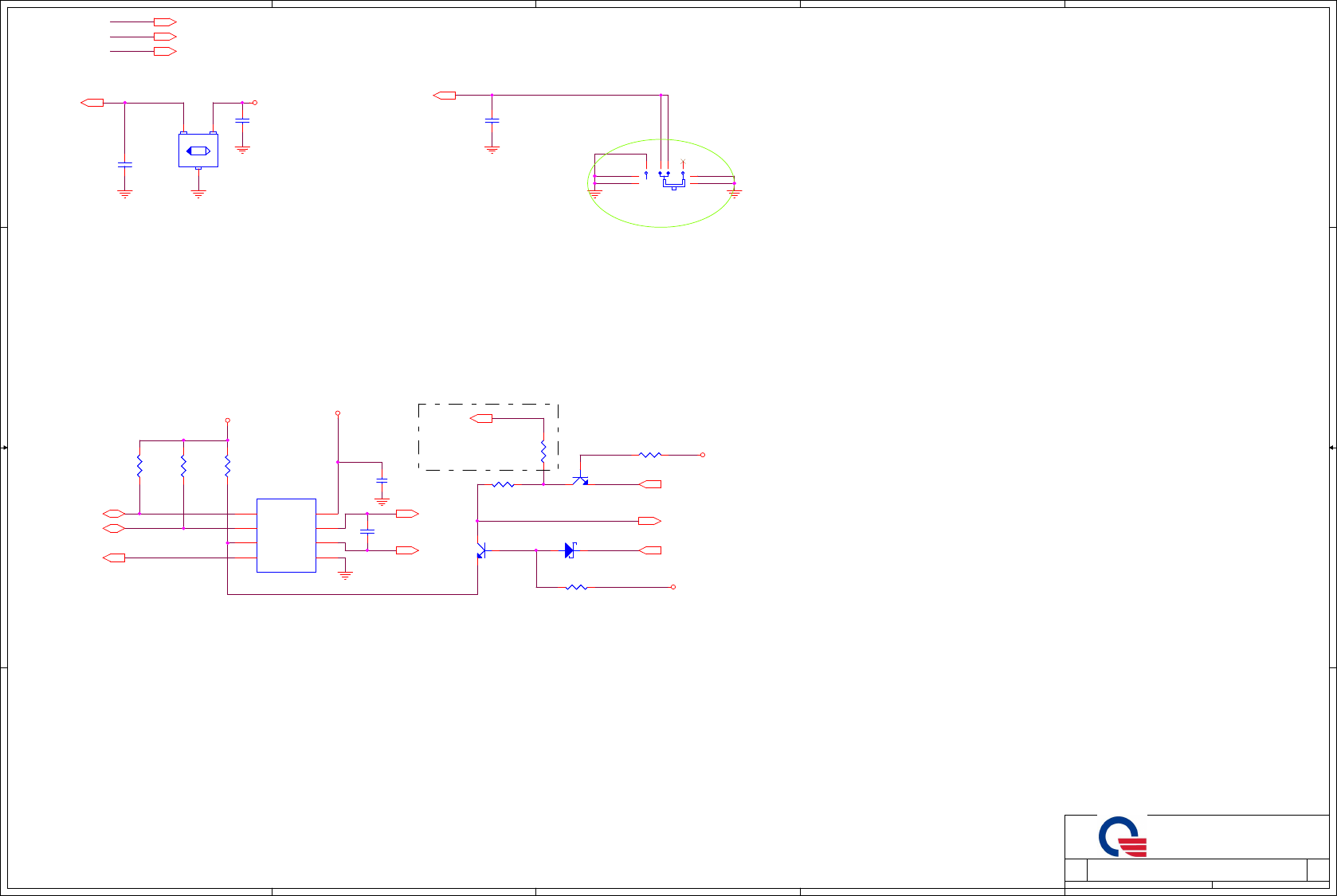Select the port connected to the upper transistor's emitter
Viewport: 1337px width, 896px height.
pyautogui.click(x=650, y=484)
